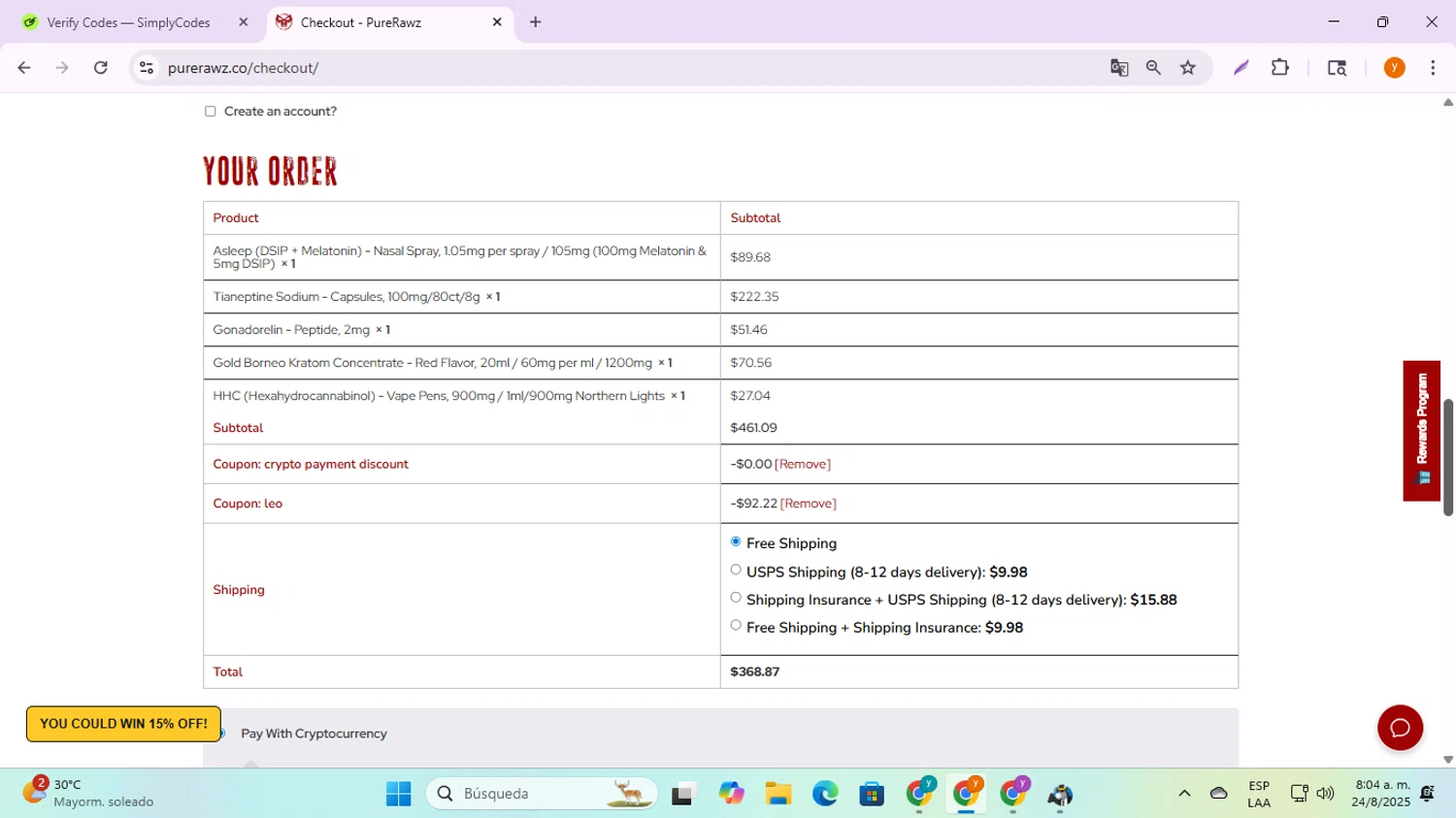Open the live chat bubble
Image resolution: width=1456 pixels, height=818 pixels.
(x=1400, y=728)
